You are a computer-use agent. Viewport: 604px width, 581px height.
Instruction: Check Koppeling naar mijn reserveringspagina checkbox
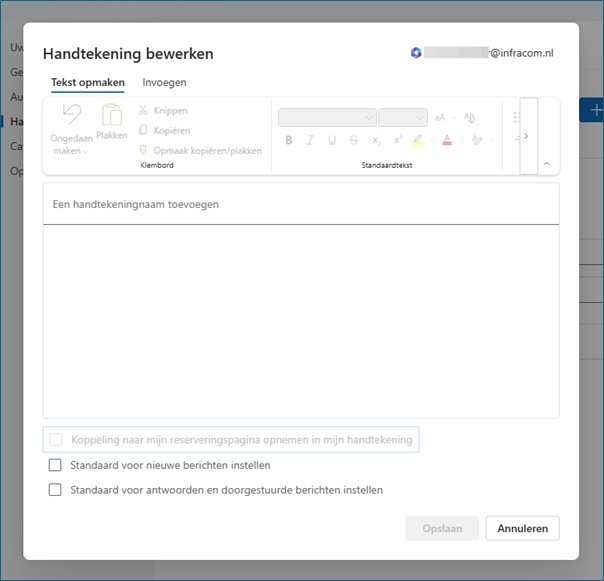55,440
